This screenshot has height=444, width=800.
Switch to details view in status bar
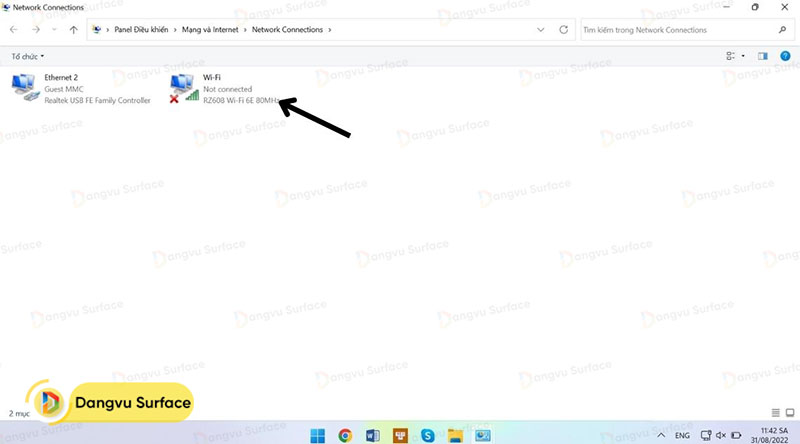pyautogui.click(x=775, y=412)
